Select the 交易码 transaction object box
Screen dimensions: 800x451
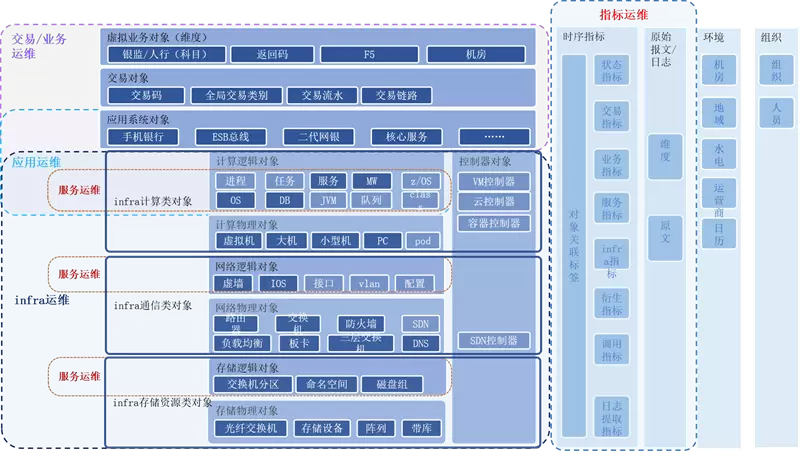[146, 96]
